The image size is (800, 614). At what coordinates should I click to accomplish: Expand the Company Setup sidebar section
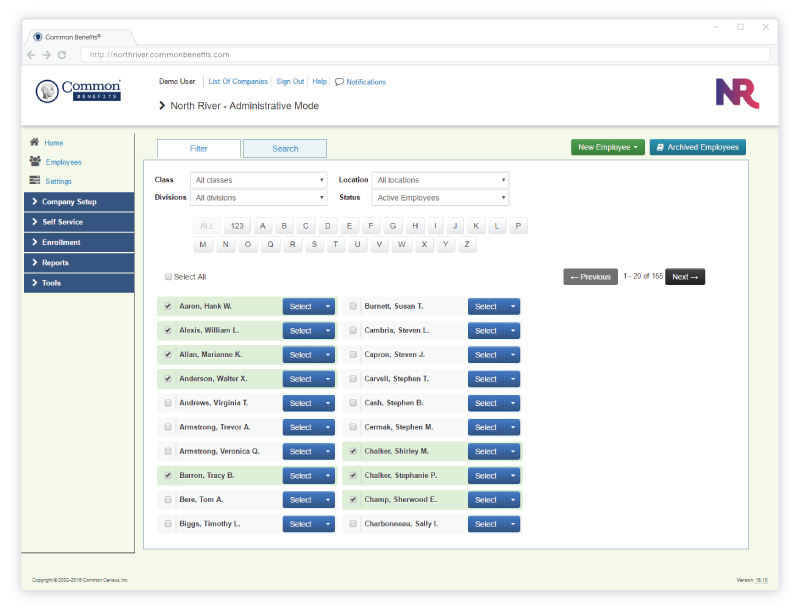click(78, 202)
